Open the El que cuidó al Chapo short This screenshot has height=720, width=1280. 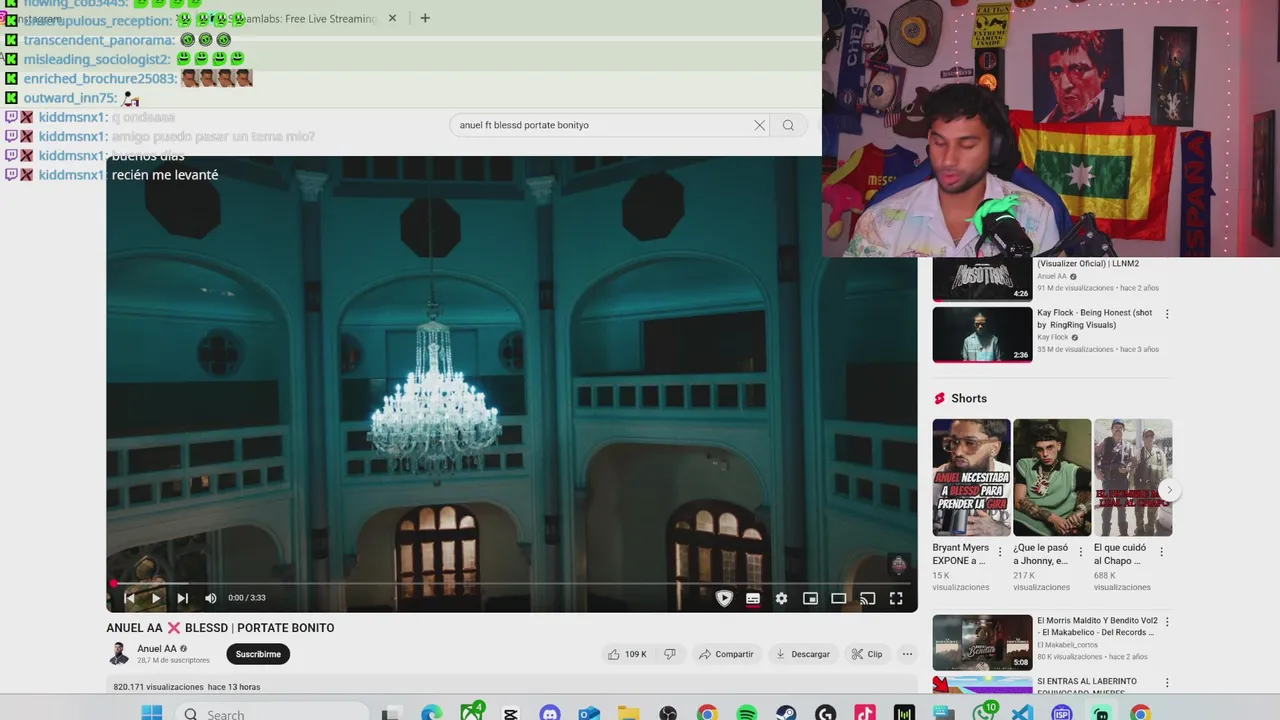(1133, 477)
